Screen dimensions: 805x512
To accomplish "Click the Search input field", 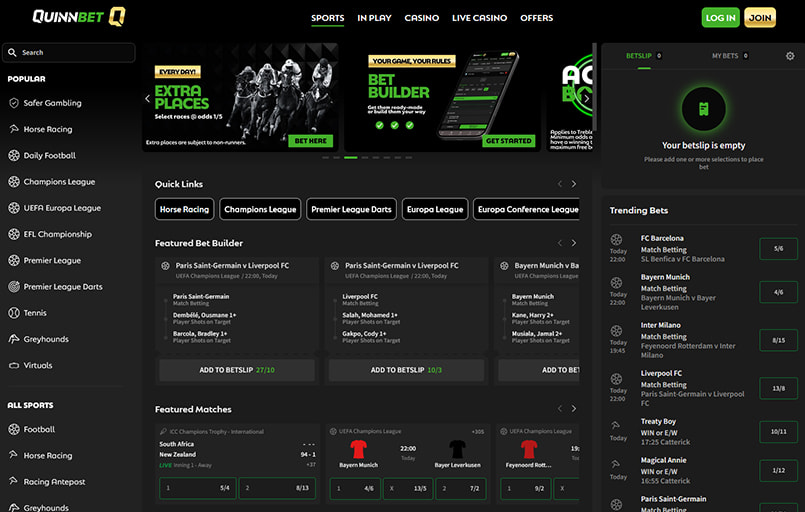I will click(x=69, y=52).
